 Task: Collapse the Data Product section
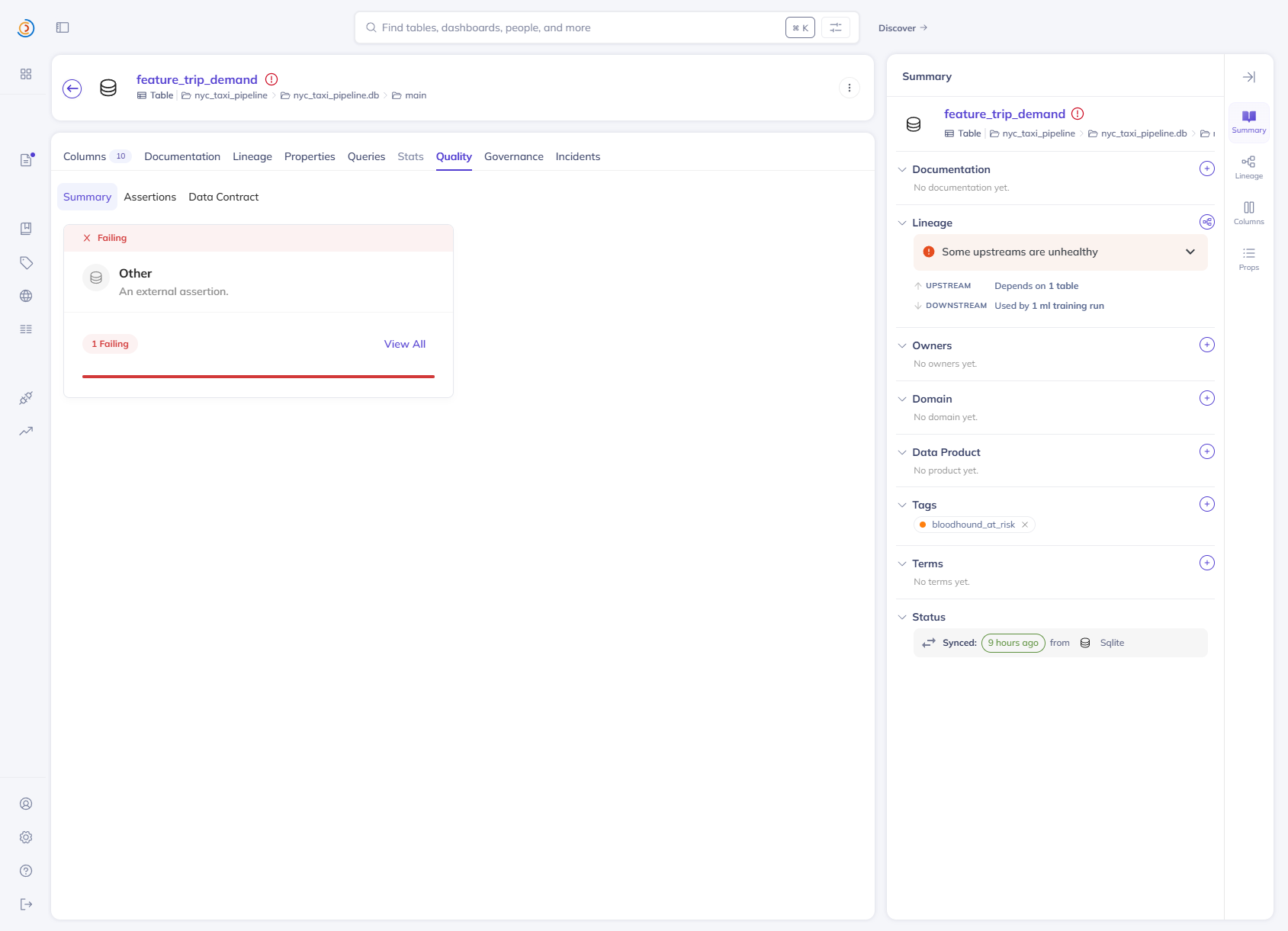coord(902,452)
